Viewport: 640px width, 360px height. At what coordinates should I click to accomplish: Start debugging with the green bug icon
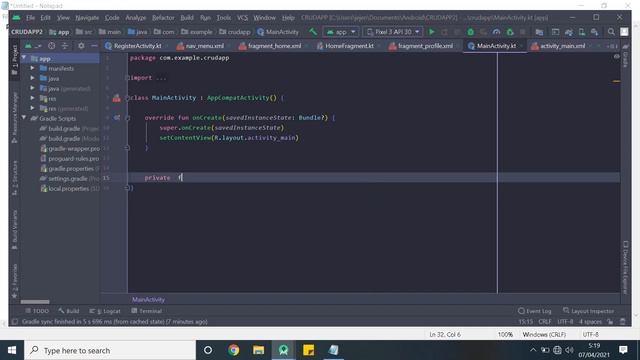coord(470,31)
